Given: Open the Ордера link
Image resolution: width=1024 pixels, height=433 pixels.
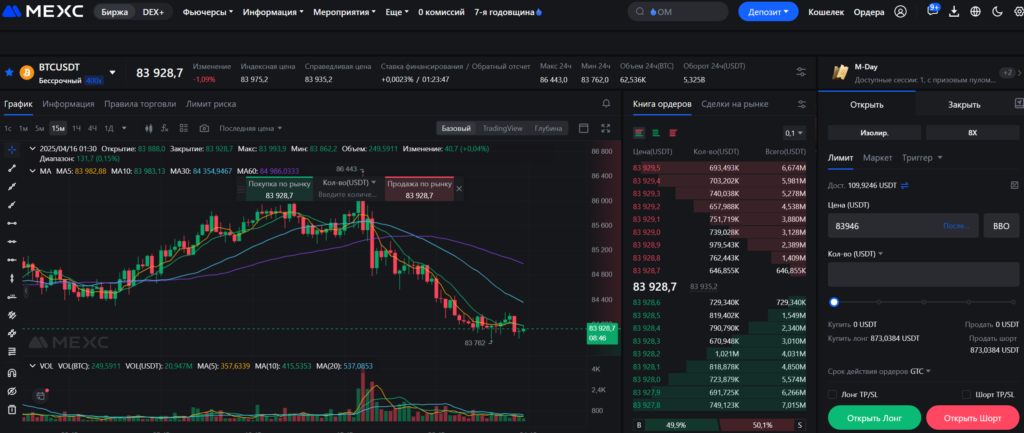Looking at the screenshot, I should tap(869, 12).
